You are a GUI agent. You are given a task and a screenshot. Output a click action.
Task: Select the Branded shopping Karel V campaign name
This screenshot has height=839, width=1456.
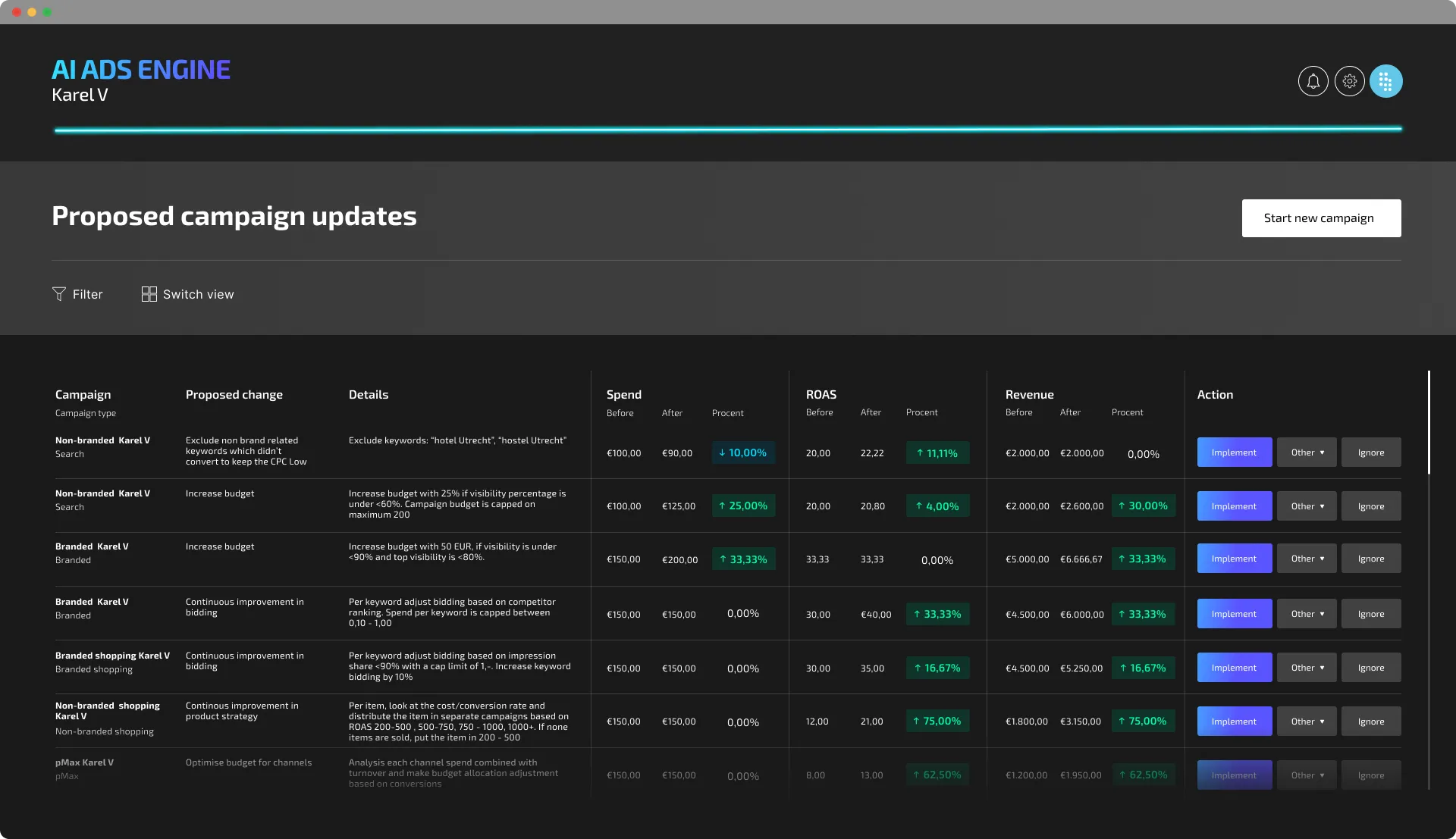112,656
